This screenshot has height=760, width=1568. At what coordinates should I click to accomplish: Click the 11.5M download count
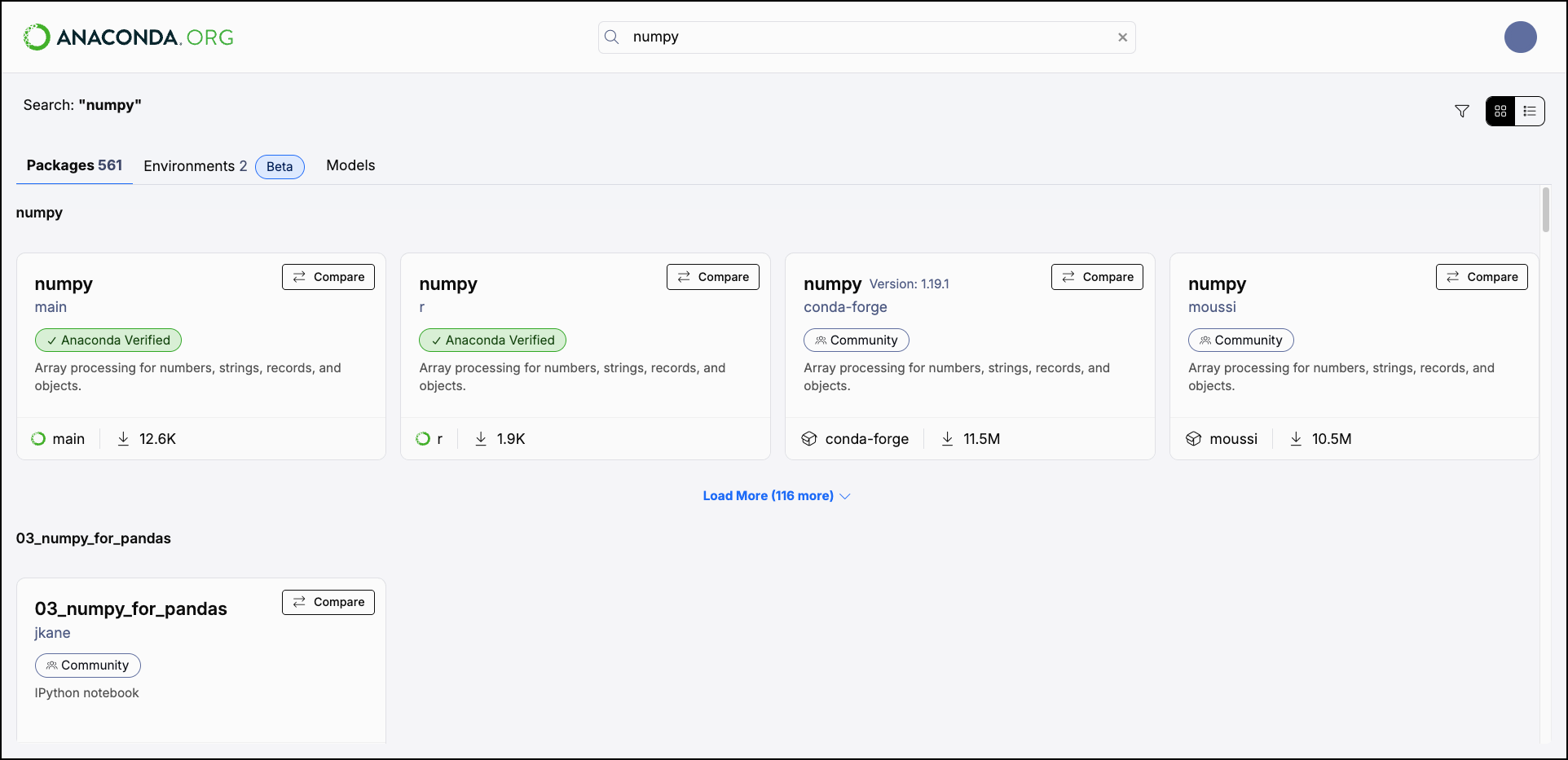tap(982, 439)
